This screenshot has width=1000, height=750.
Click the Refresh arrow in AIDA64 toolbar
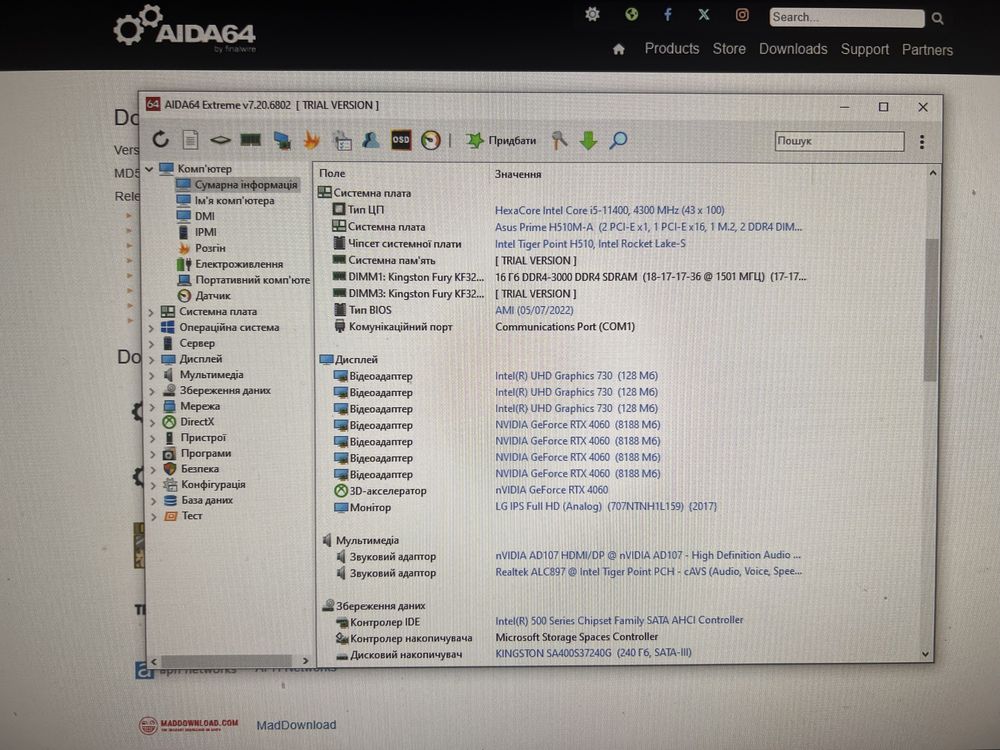coord(161,139)
